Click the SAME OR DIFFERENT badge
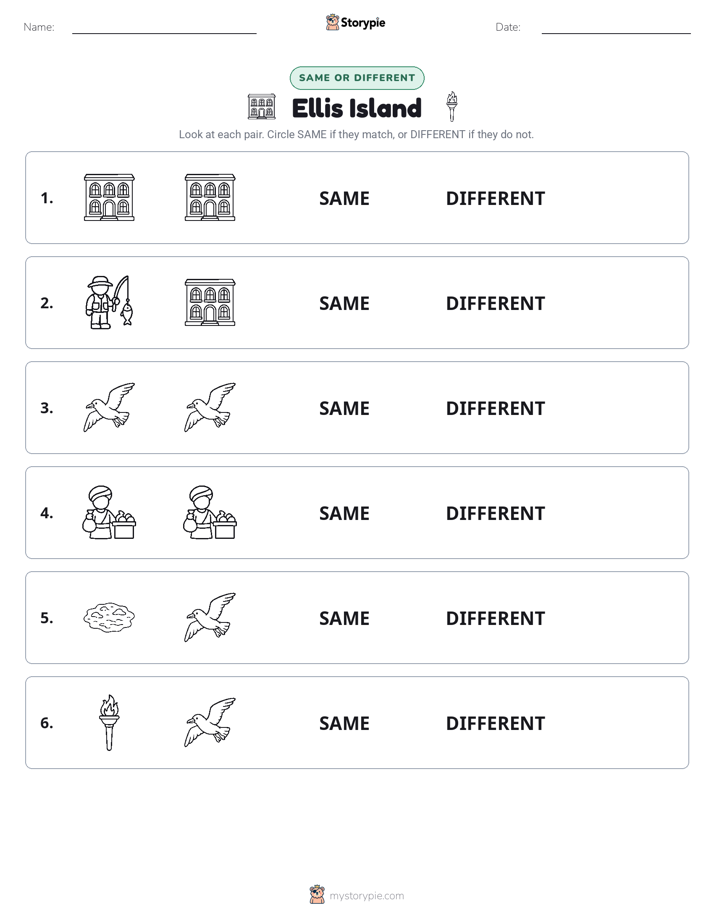The width and height of the screenshot is (714, 924). point(357,78)
